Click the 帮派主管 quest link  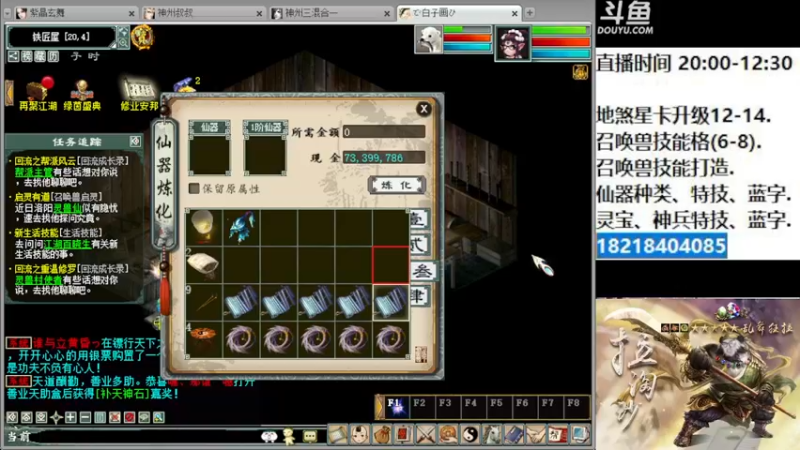34,172
